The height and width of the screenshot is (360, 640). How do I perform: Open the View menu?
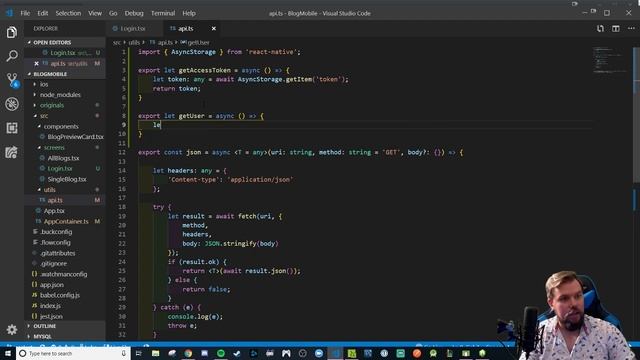point(95,13)
